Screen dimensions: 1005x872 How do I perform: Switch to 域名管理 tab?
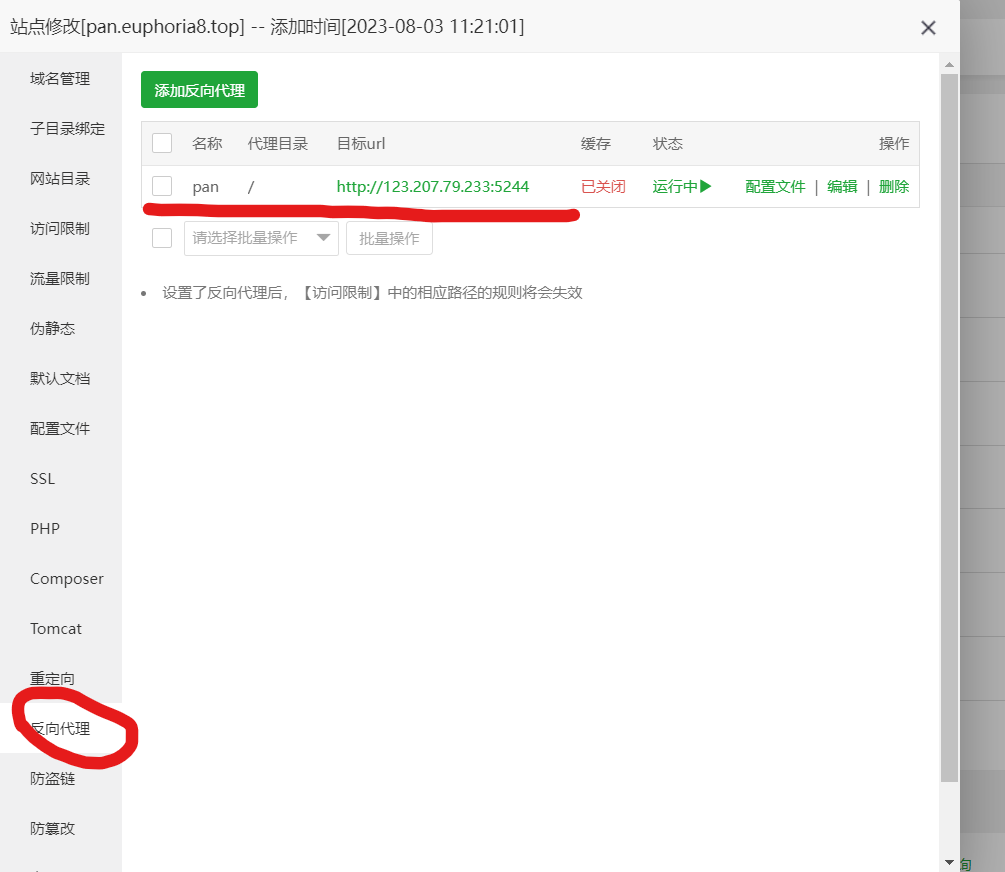coord(60,79)
